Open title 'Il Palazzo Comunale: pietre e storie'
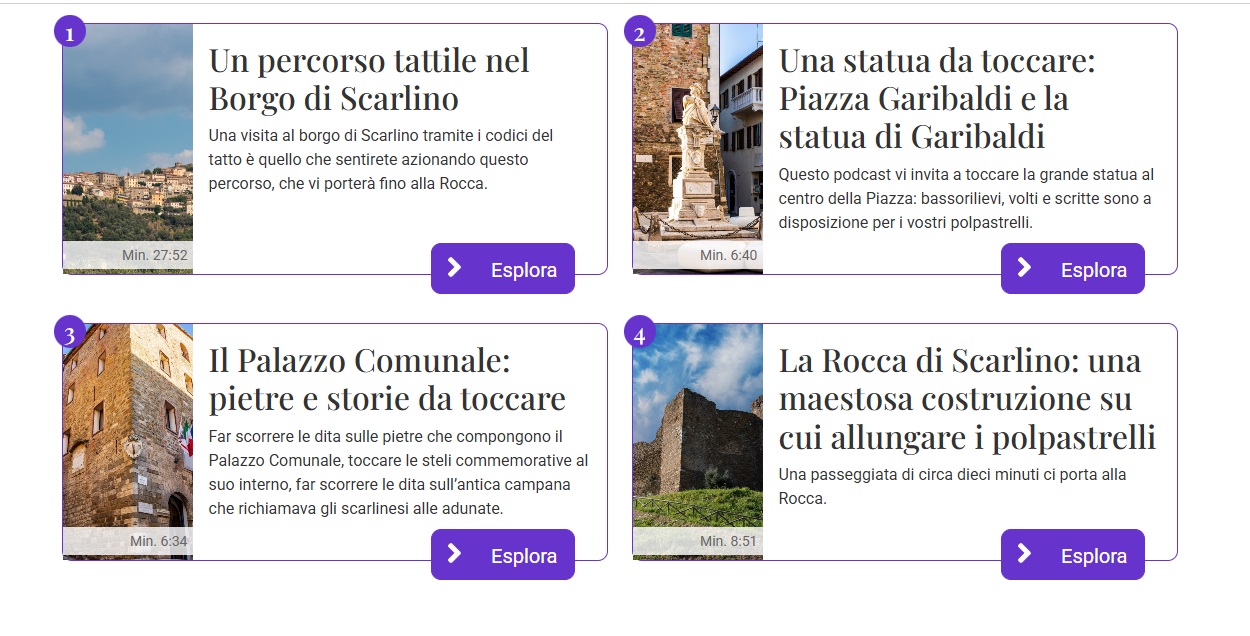This screenshot has height=636, width=1250. click(x=387, y=379)
